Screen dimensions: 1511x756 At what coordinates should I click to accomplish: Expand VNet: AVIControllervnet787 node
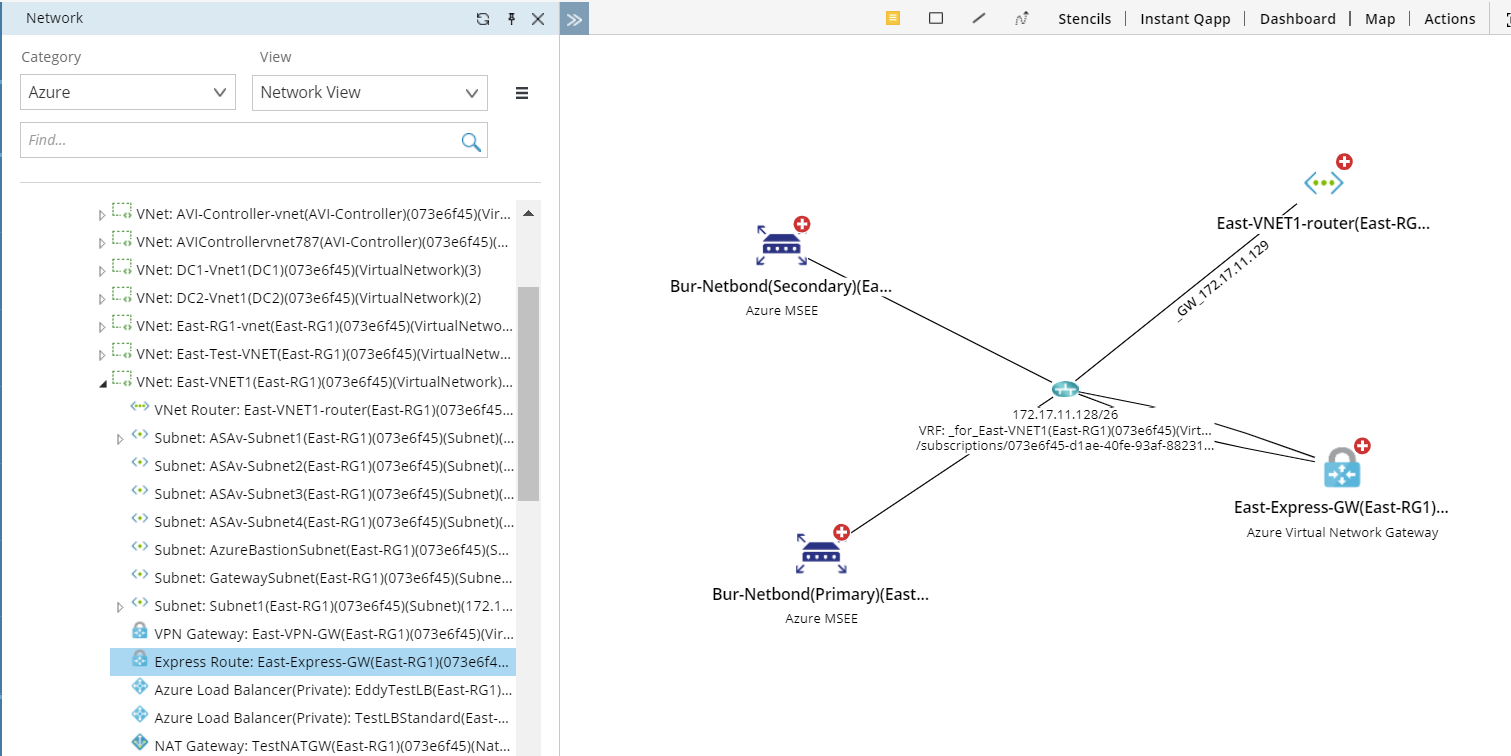[101, 243]
